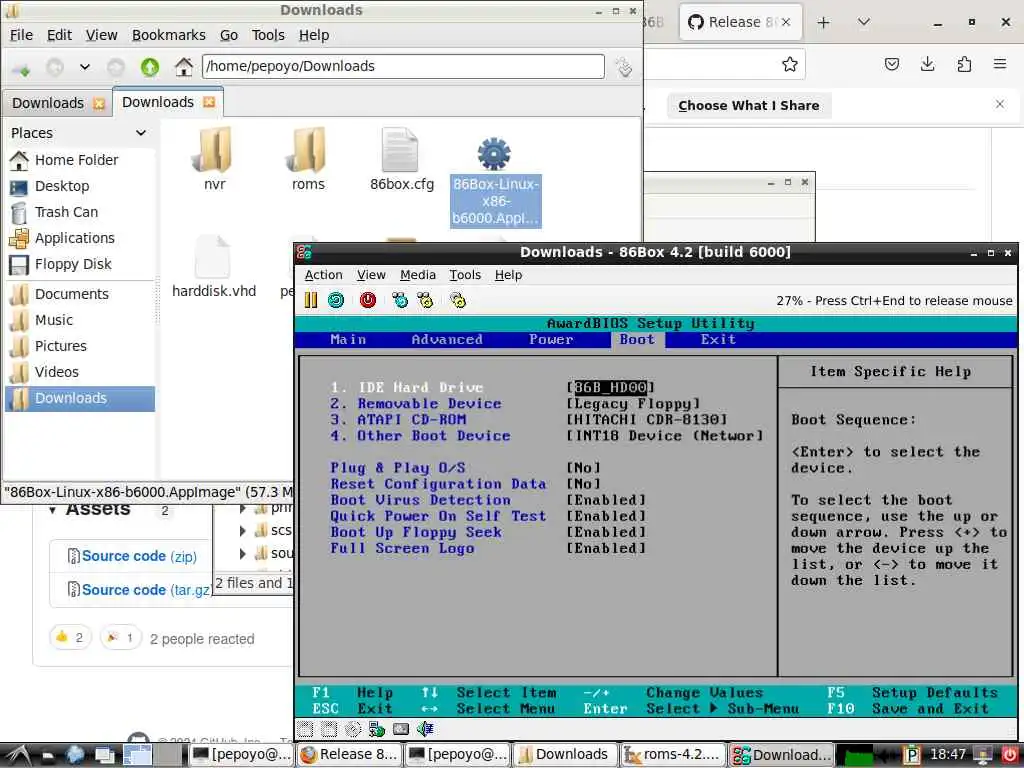Open Trash Can in the Places sidebar
This screenshot has height=768, width=1024.
pyautogui.click(x=80, y=212)
